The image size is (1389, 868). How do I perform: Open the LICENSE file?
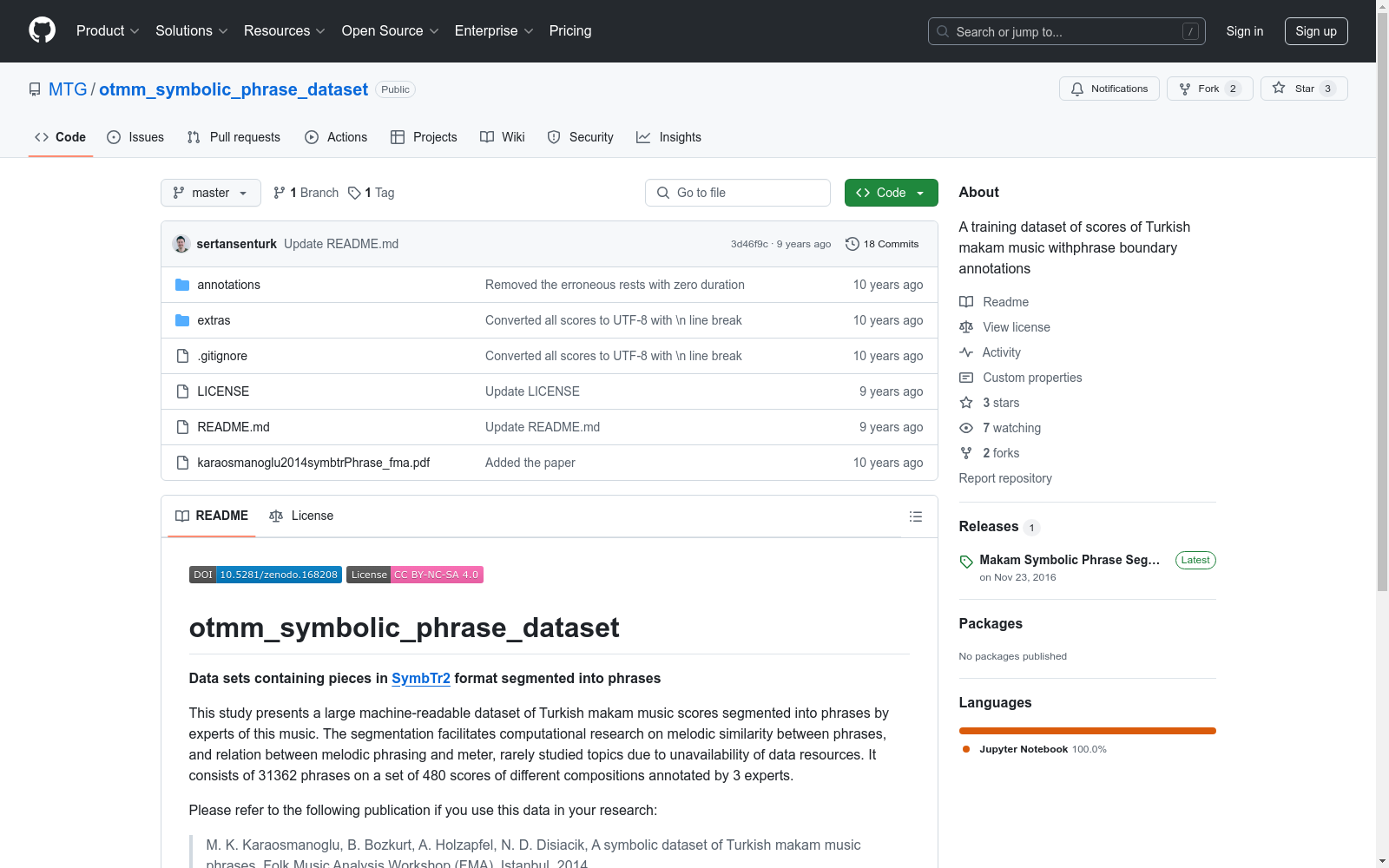click(x=223, y=391)
